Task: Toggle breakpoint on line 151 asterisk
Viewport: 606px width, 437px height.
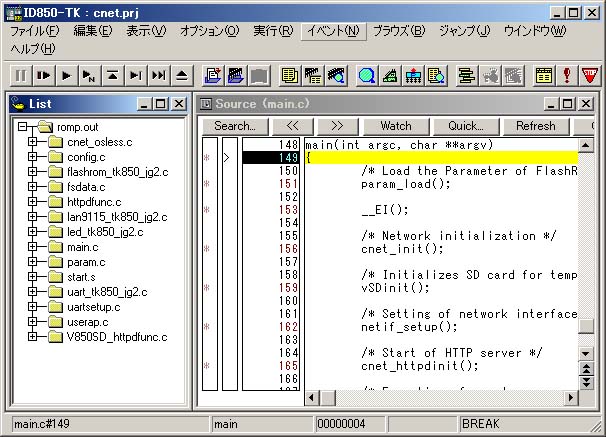Action: point(207,184)
